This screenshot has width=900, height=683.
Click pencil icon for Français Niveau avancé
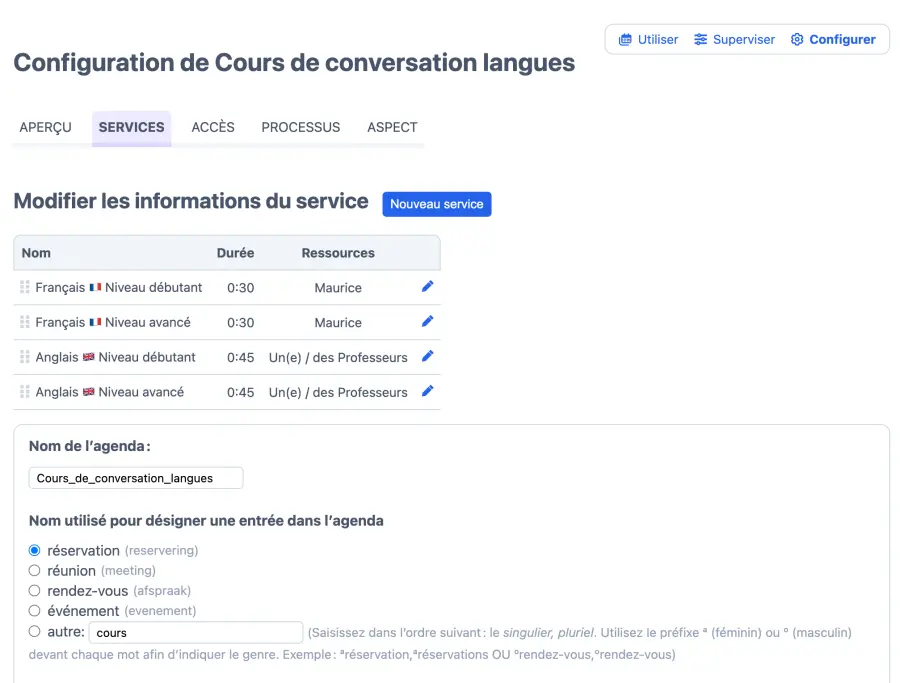click(427, 322)
